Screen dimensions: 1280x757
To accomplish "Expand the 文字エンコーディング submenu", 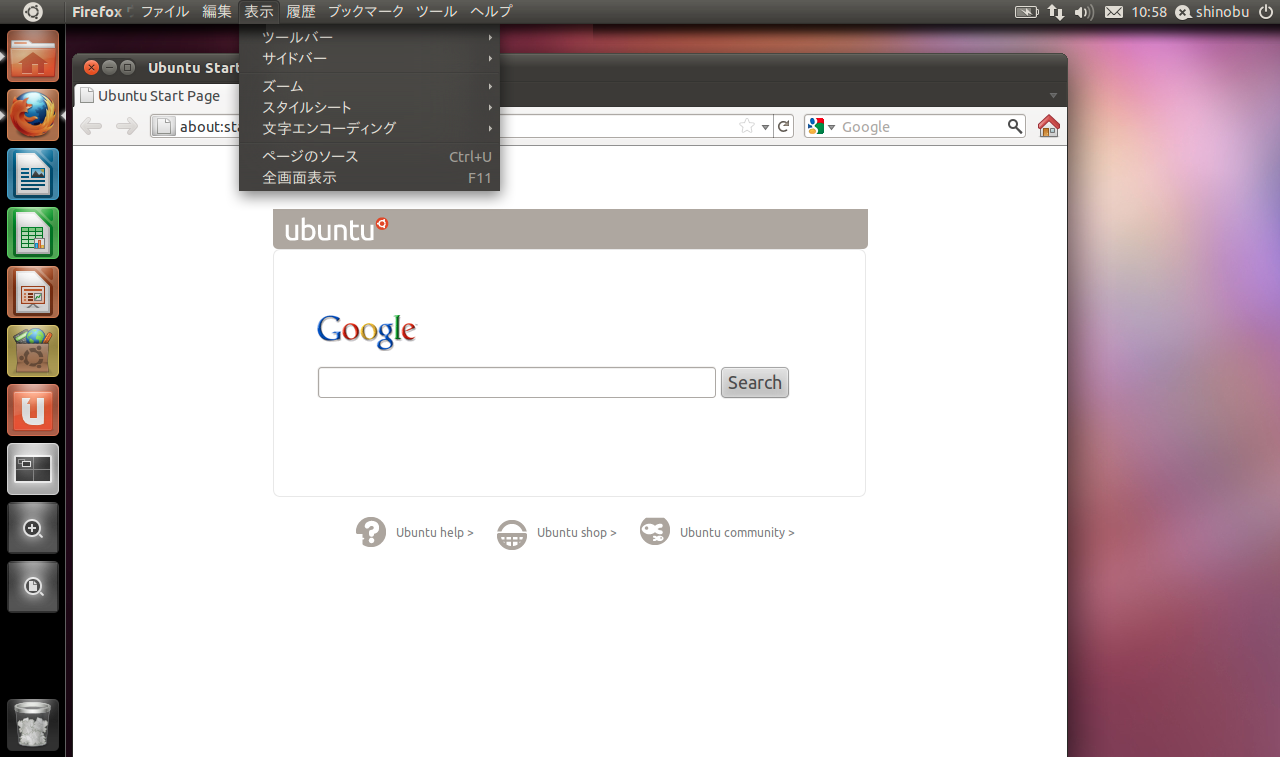I will tap(370, 128).
